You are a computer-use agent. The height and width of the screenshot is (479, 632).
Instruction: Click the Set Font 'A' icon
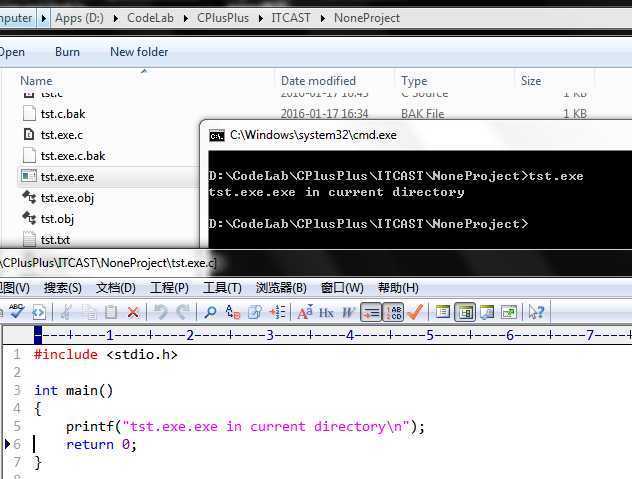click(305, 312)
